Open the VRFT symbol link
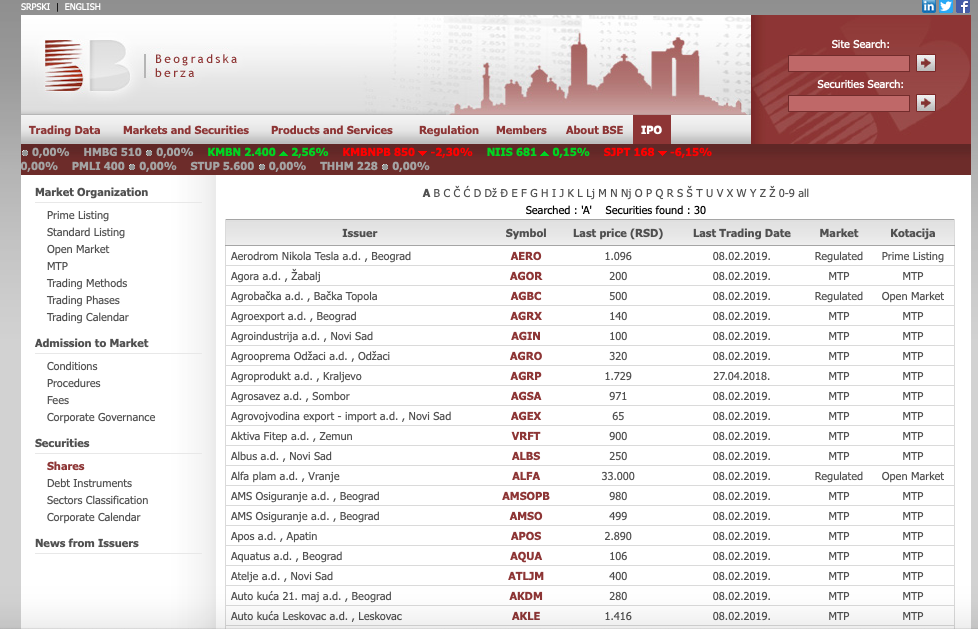This screenshot has width=978, height=629. coord(526,436)
